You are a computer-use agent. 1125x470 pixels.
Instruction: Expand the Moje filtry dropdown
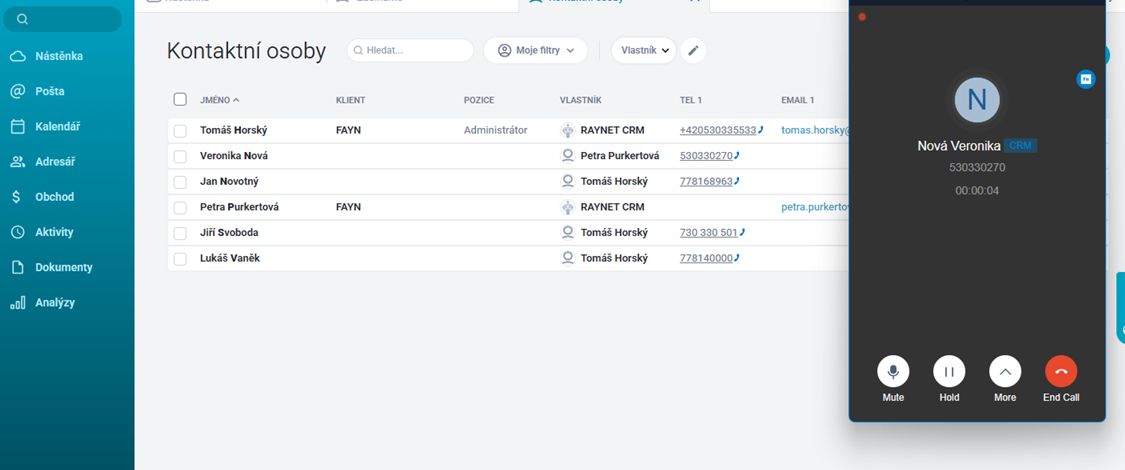pos(535,50)
